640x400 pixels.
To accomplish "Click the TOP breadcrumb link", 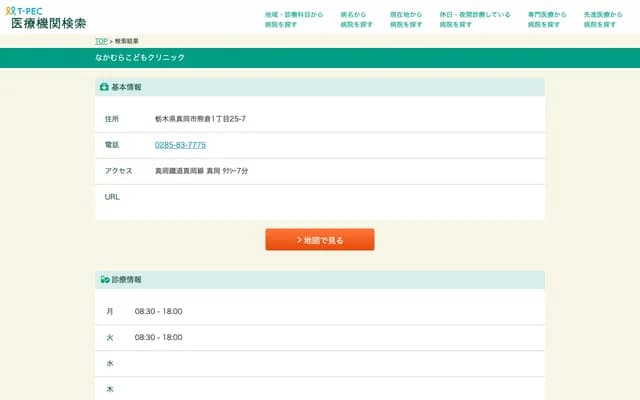I will (x=101, y=41).
